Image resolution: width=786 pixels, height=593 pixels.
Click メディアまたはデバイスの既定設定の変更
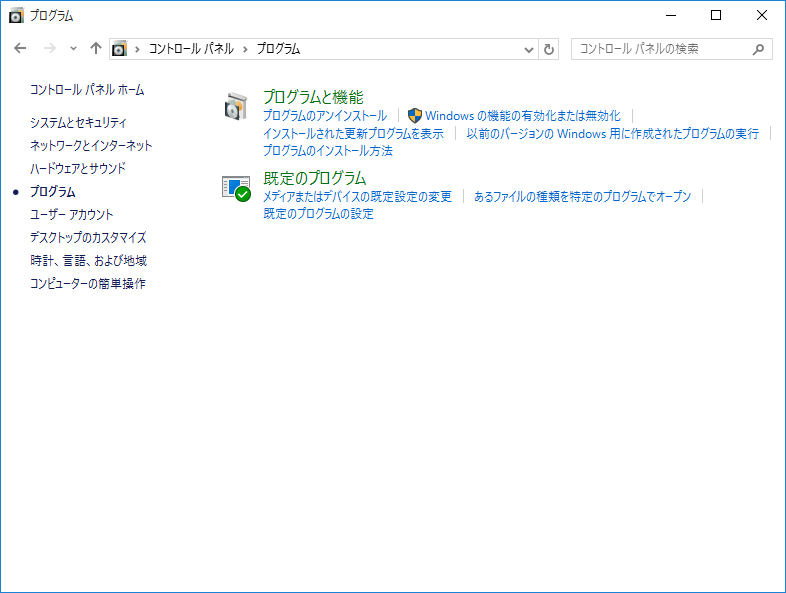click(x=357, y=196)
